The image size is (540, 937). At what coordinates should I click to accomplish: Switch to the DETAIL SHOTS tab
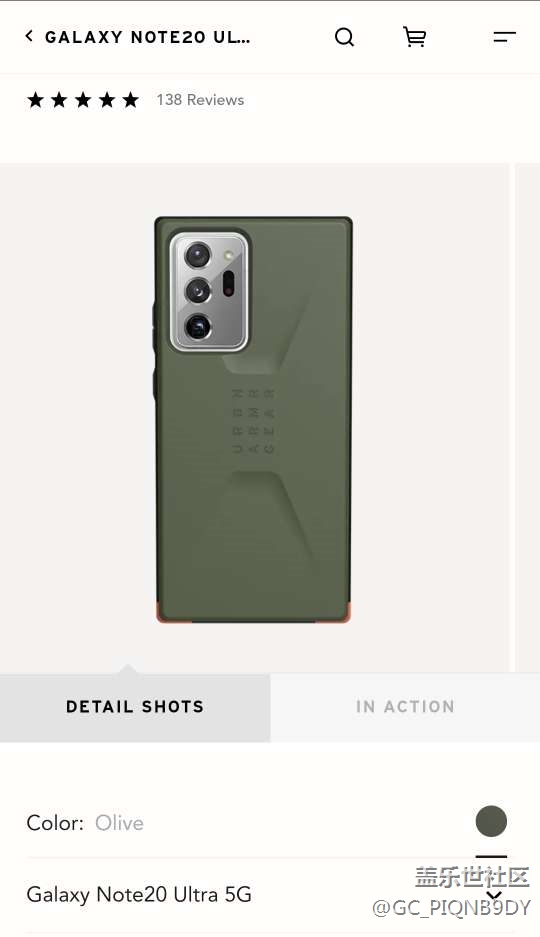point(135,707)
